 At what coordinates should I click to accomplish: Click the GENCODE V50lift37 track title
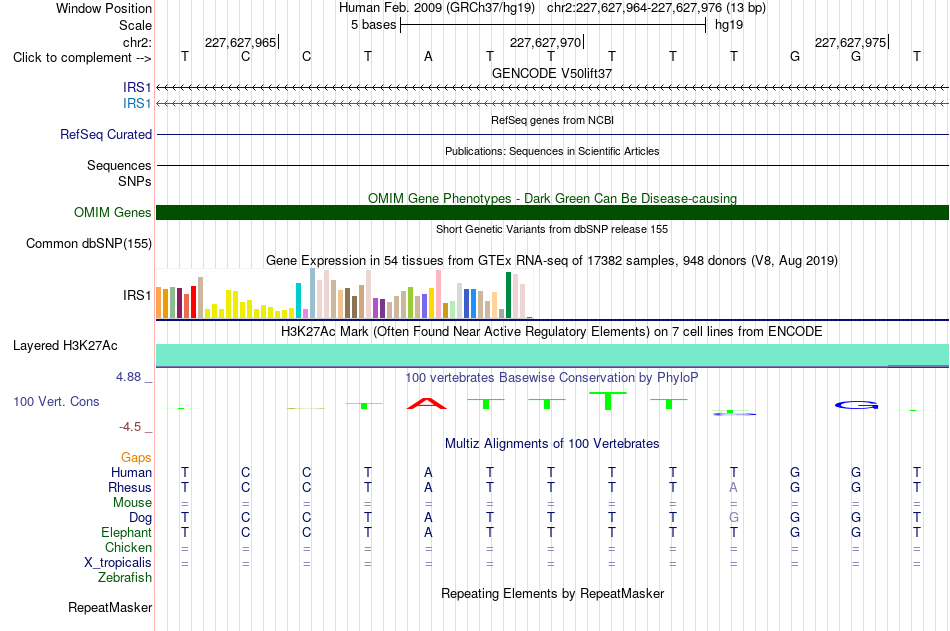552,73
